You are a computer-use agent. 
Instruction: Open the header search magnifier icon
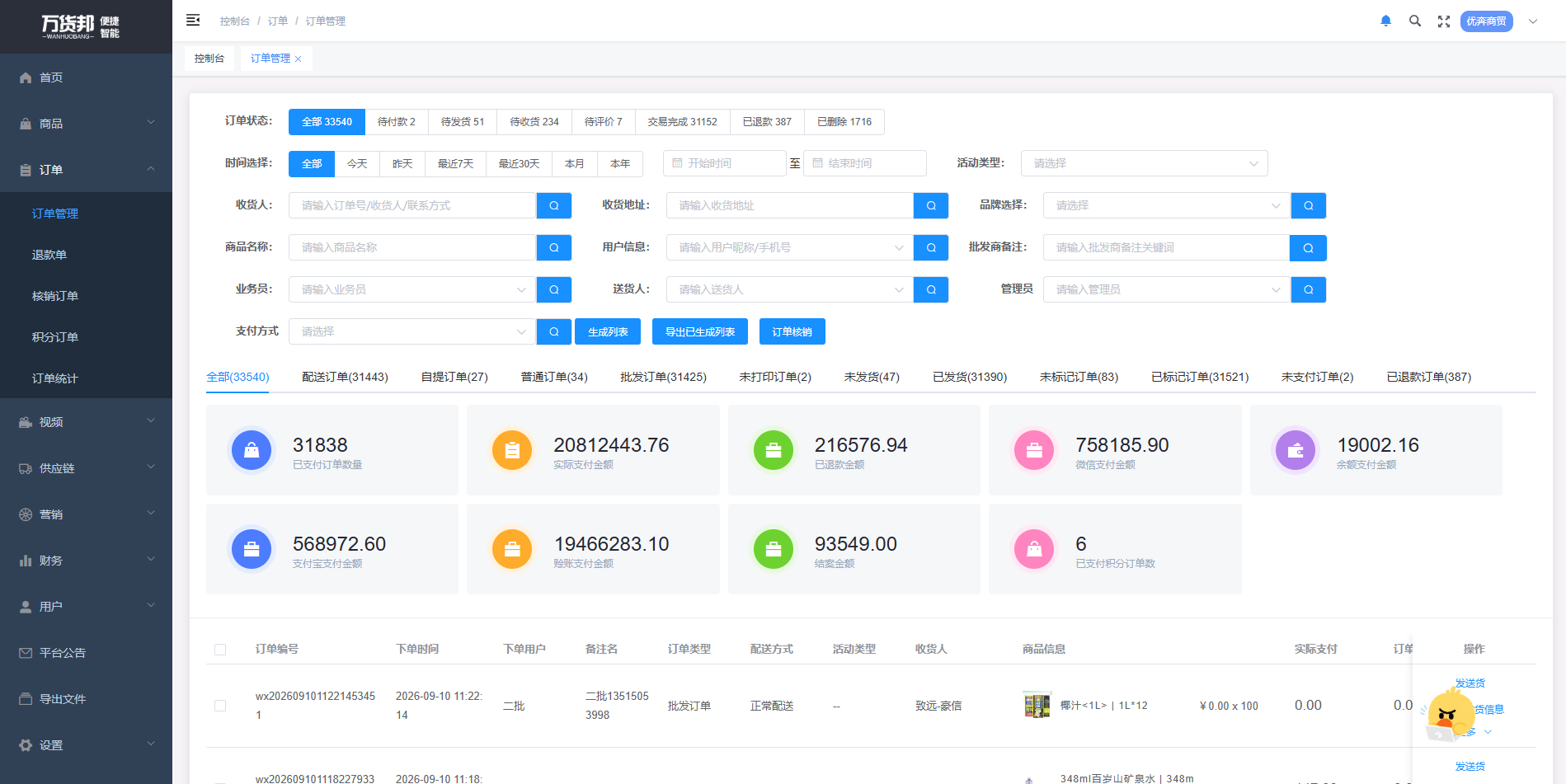coord(1415,21)
